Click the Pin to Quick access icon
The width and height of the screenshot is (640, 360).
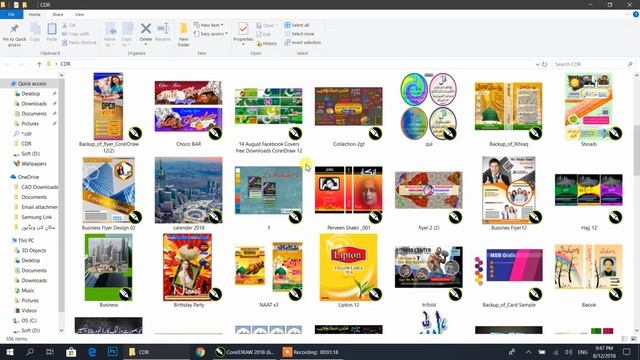click(x=14, y=29)
